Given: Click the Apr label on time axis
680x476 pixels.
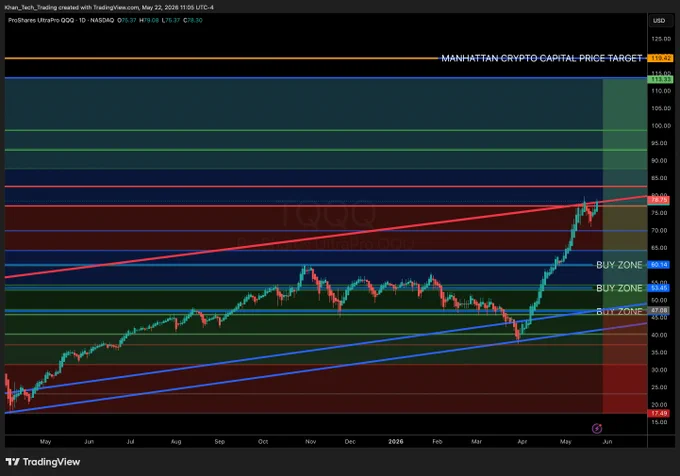Looking at the screenshot, I should [522, 442].
